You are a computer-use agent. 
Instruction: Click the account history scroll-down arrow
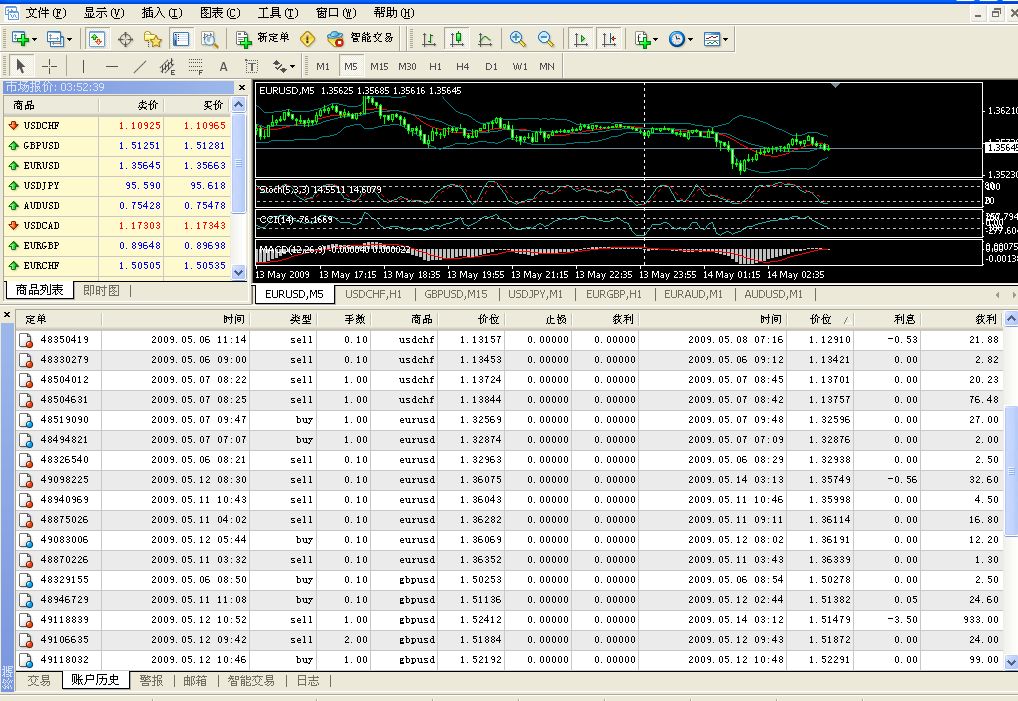[x=1011, y=662]
